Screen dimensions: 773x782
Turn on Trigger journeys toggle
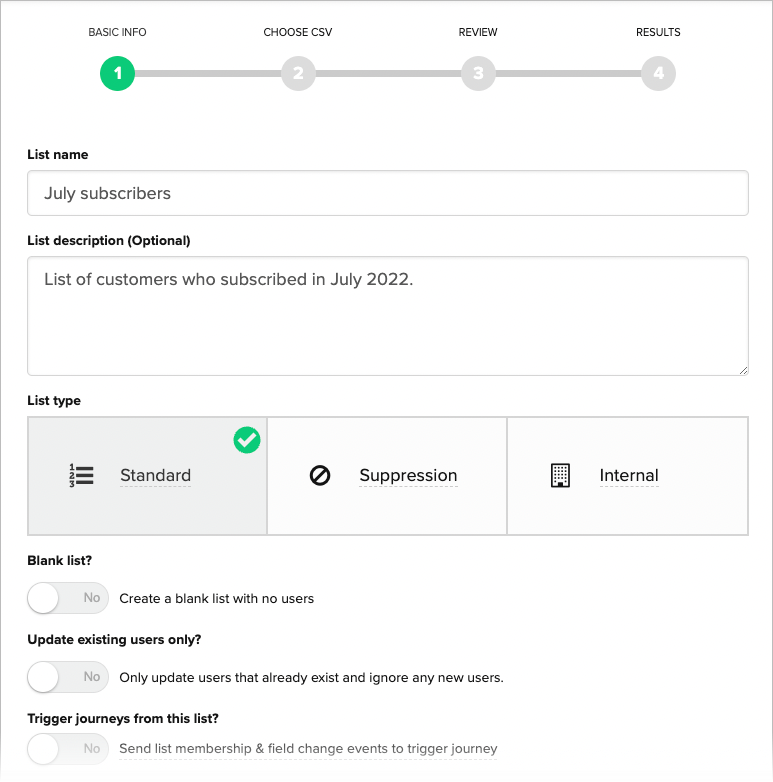(68, 748)
